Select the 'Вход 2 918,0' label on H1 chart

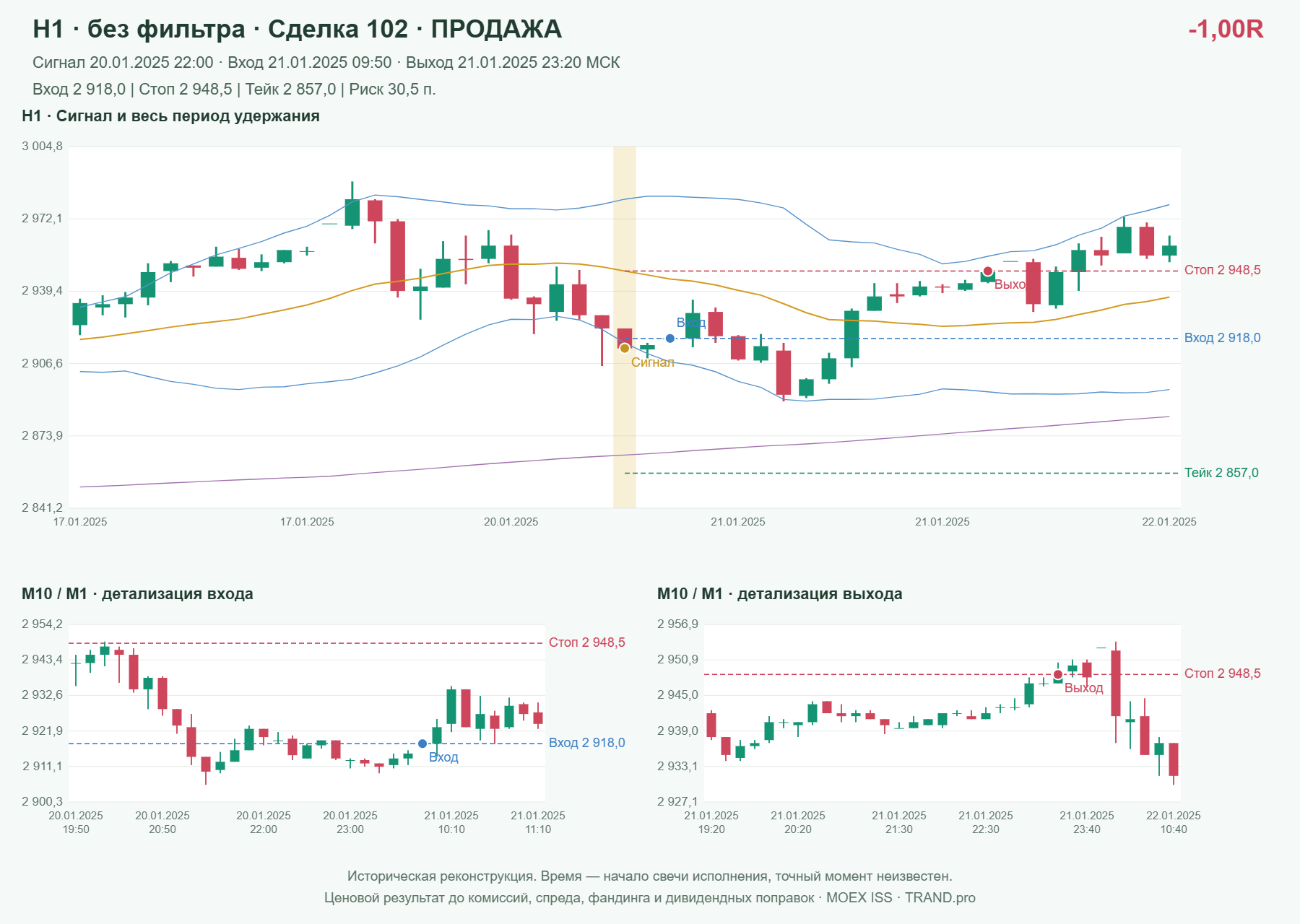(x=1223, y=338)
